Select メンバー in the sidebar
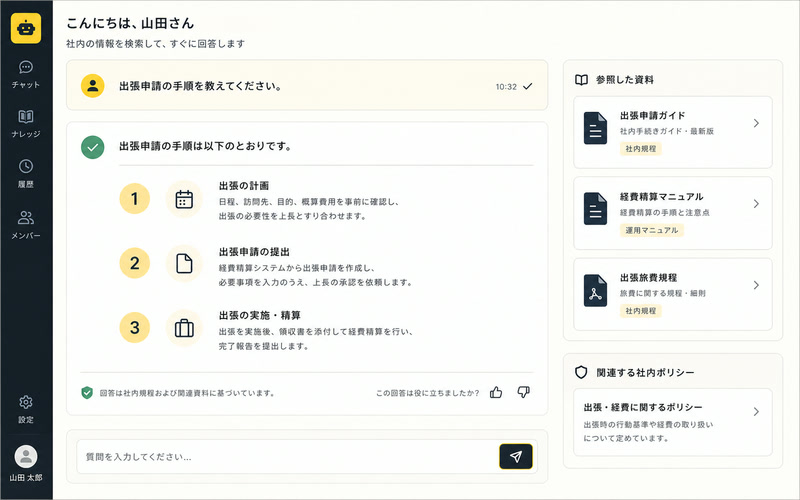This screenshot has width=800, height=500. pos(26,225)
